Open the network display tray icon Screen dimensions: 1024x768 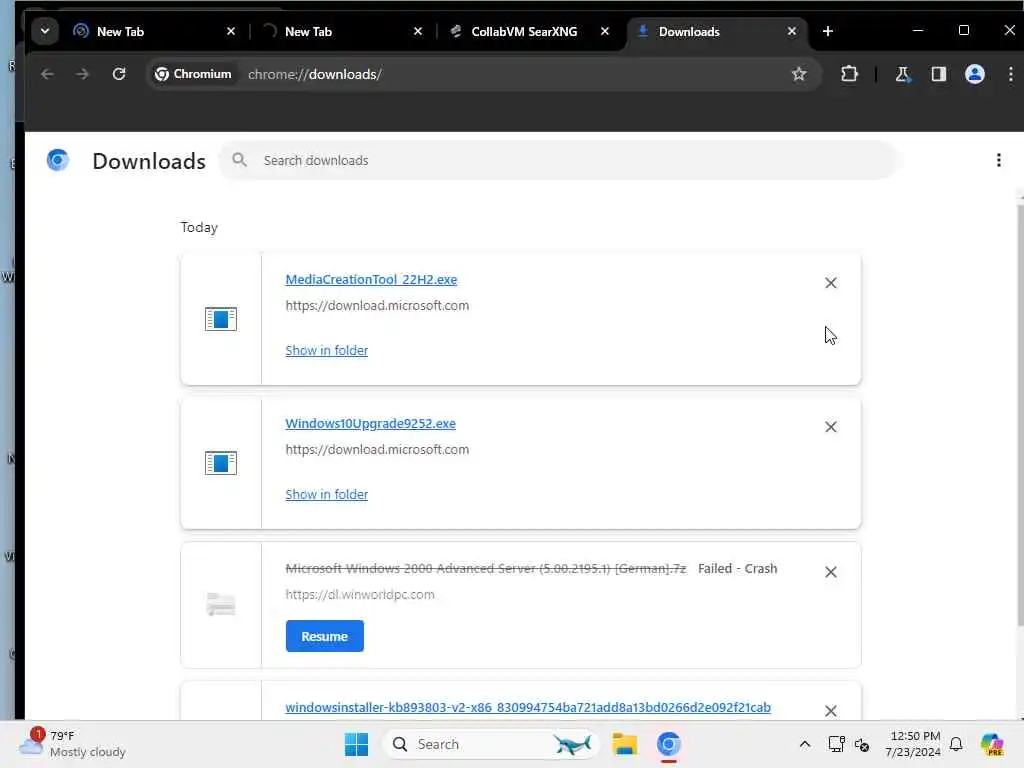click(x=836, y=744)
